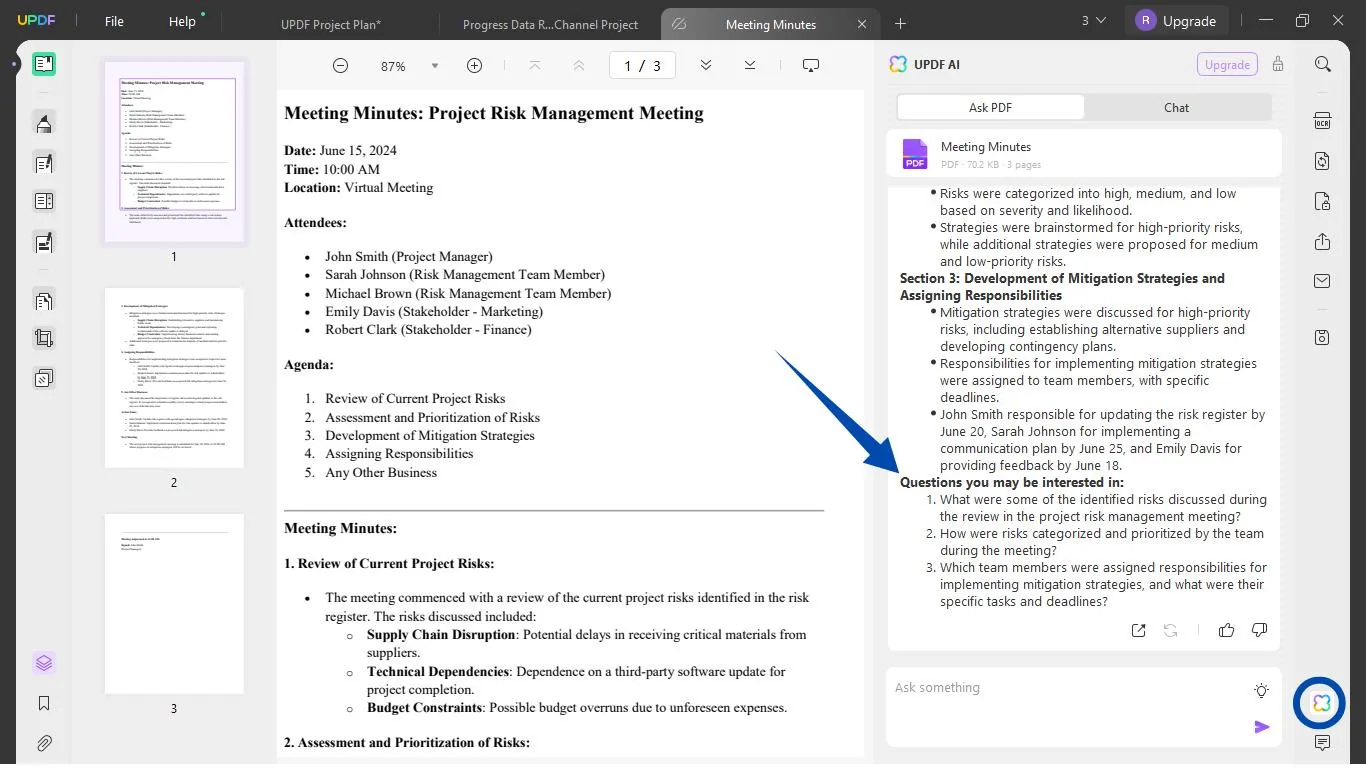Select page 2 thumbnail

[x=174, y=378]
